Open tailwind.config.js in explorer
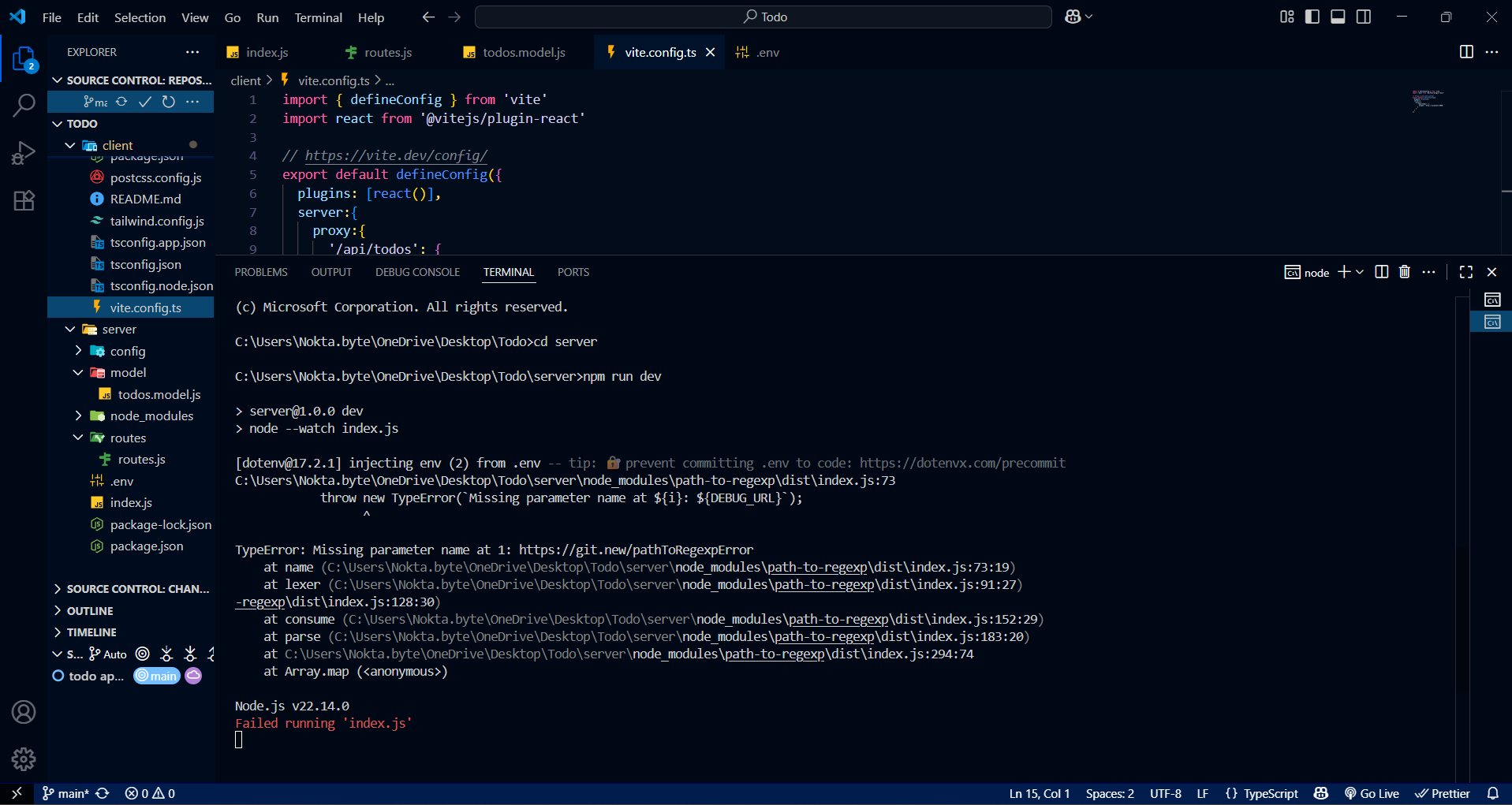 (x=130, y=221)
